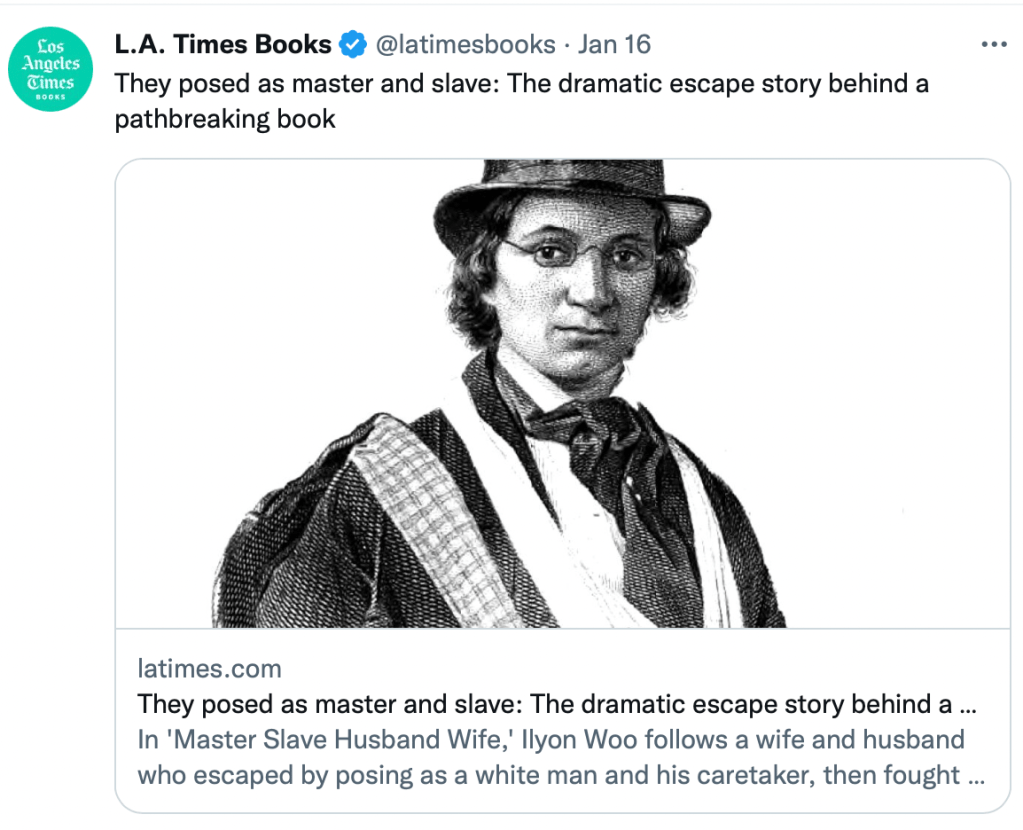
Task: Open the Jan 16 timestamp permalink
Action: click(x=614, y=45)
